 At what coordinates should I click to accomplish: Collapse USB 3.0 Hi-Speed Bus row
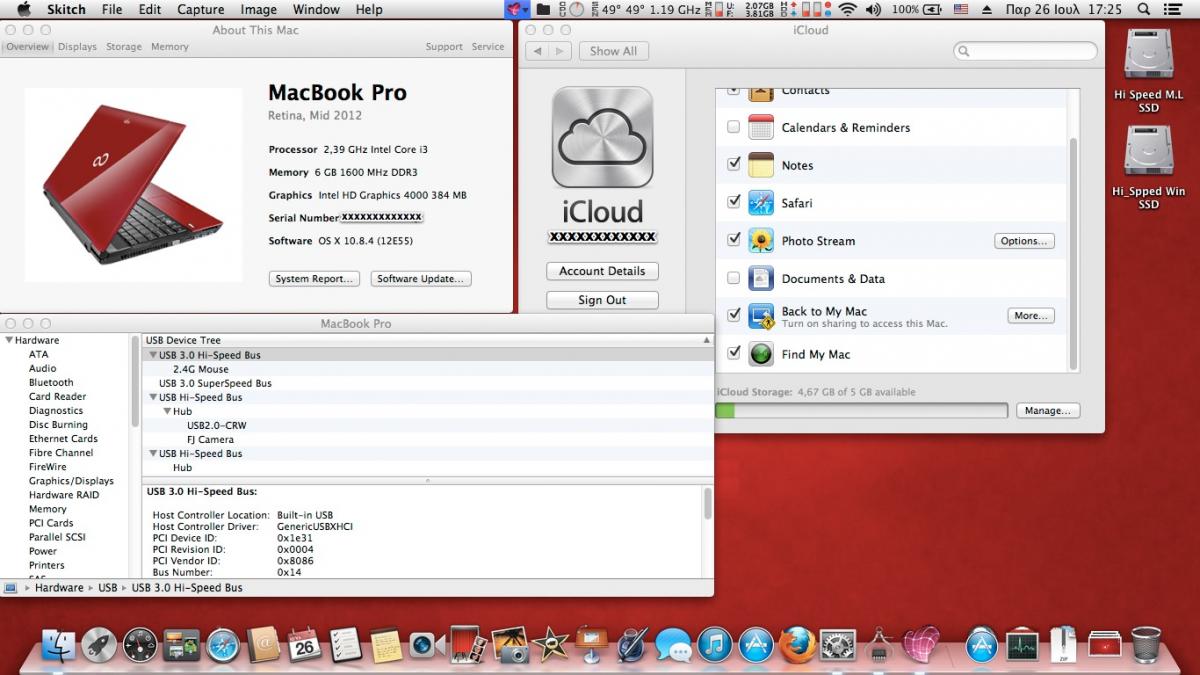(153, 355)
